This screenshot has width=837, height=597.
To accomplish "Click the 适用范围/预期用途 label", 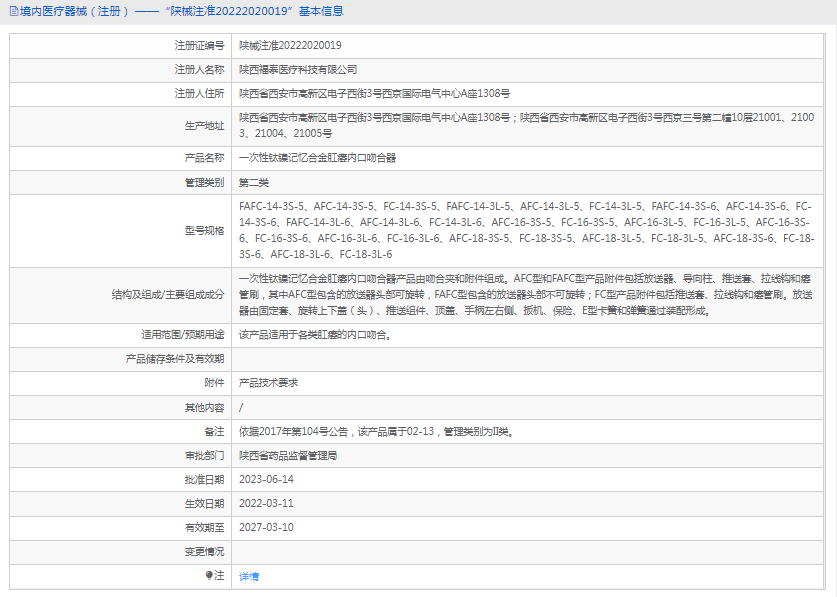I will click(x=183, y=335).
